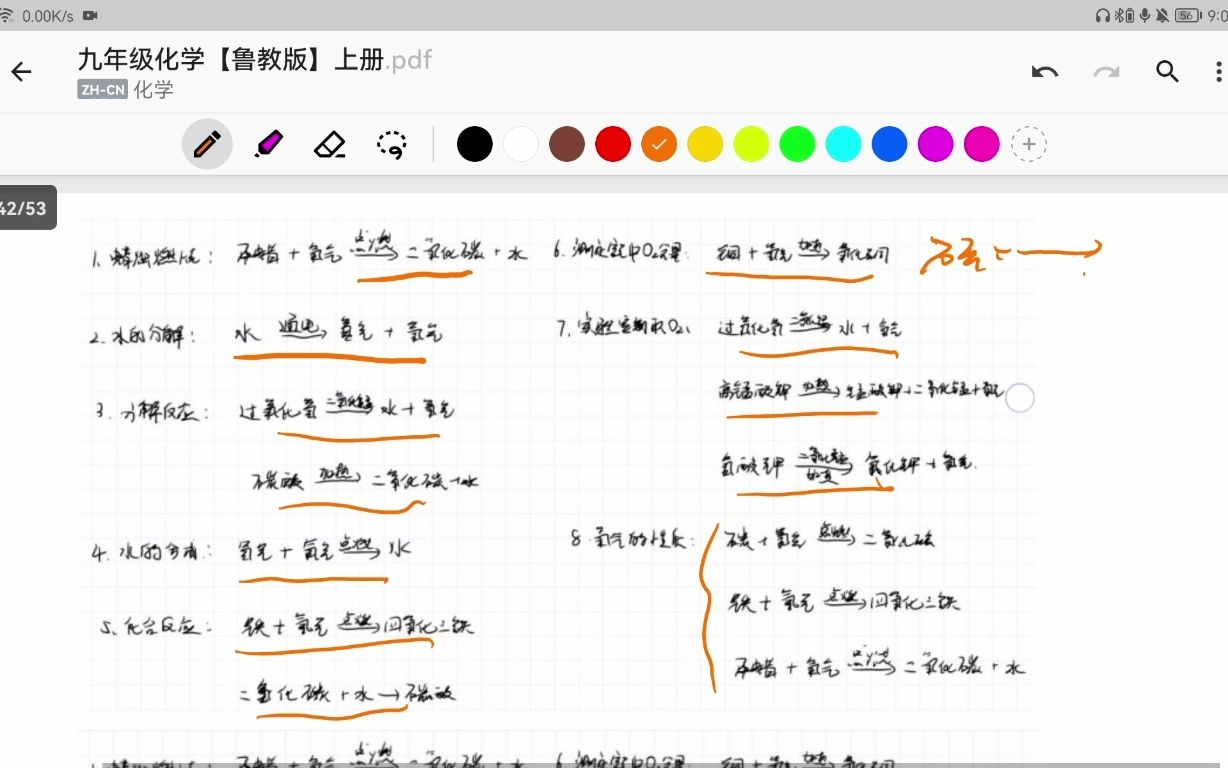Select the magenta ink color
The width and height of the screenshot is (1228, 768).
(935, 143)
